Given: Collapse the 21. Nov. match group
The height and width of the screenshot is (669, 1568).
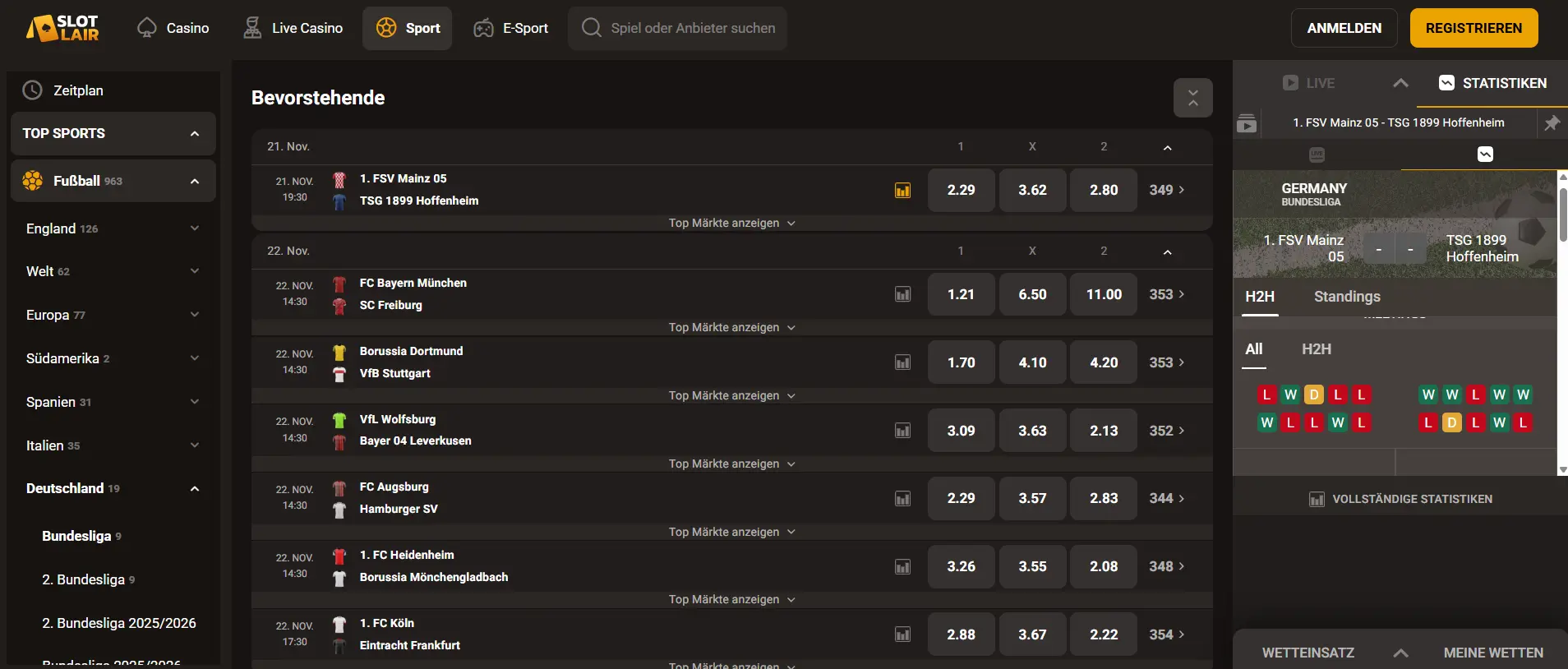Looking at the screenshot, I should (1167, 148).
